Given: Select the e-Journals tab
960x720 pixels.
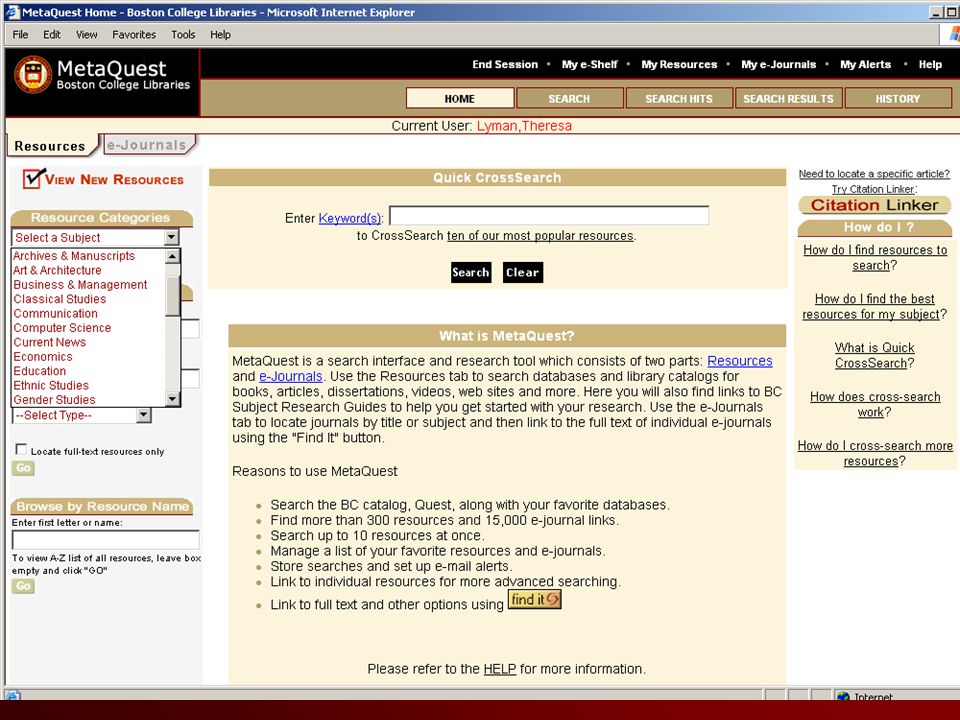Looking at the screenshot, I should (147, 144).
